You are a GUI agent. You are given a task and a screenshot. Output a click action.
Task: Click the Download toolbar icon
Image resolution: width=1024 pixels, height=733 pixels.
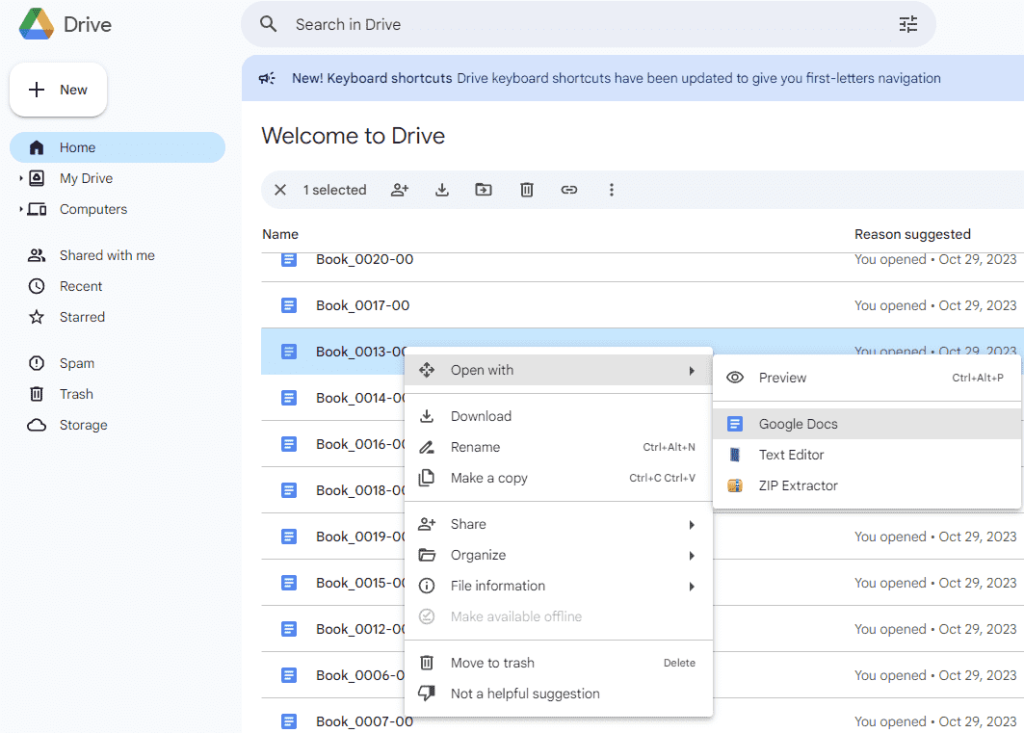pyautogui.click(x=442, y=190)
